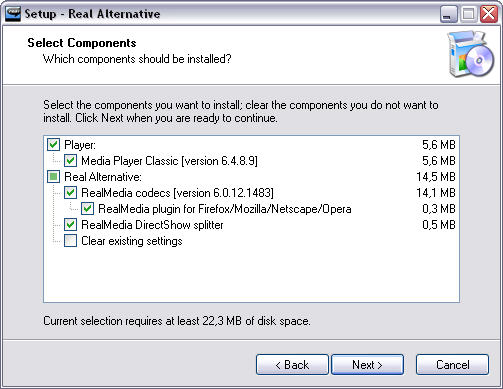The width and height of the screenshot is (503, 389).
Task: Select 'Clear existing settings' label
Action: pyautogui.click(x=132, y=241)
